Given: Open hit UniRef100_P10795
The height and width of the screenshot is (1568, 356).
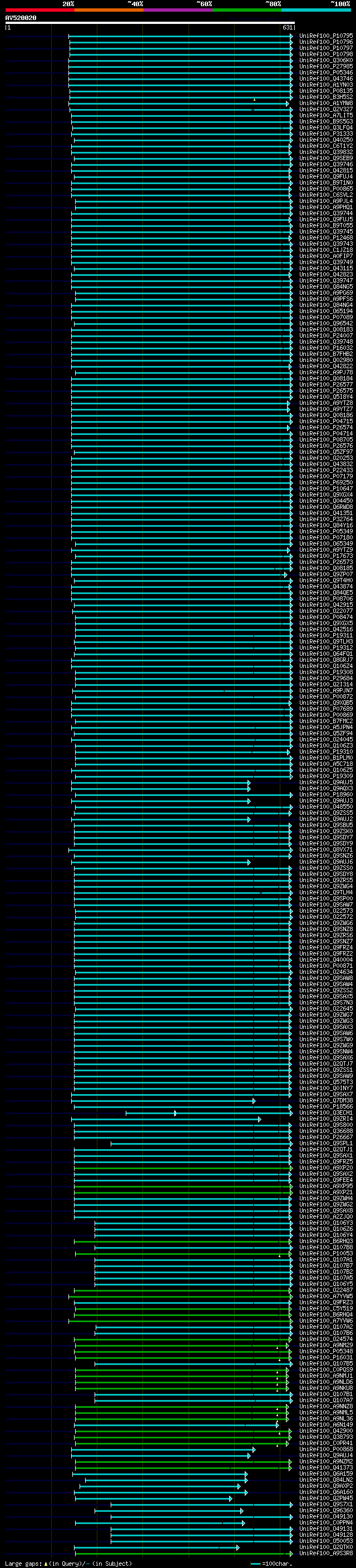Looking at the screenshot, I should click(x=325, y=36).
